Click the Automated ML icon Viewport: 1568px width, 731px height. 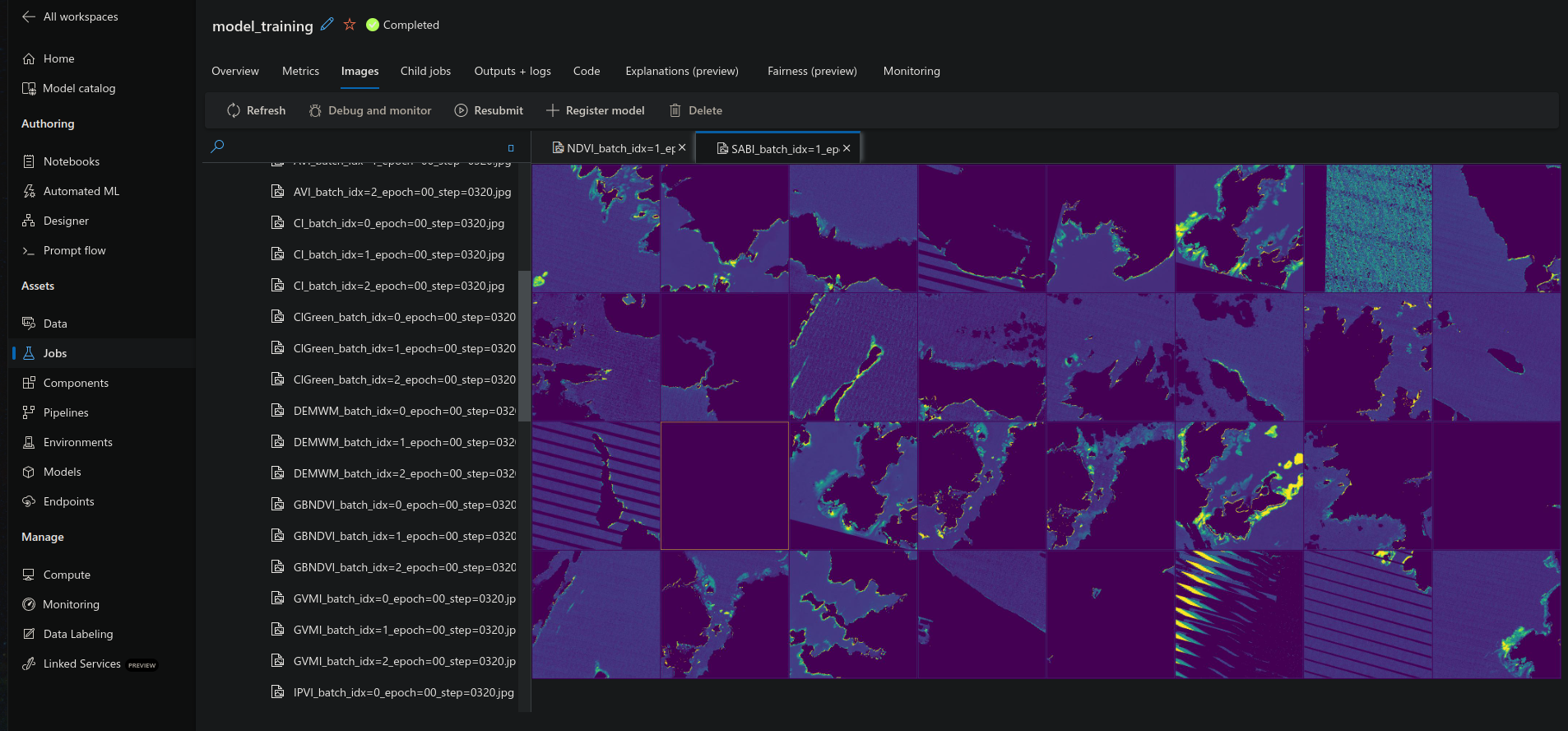pos(29,191)
